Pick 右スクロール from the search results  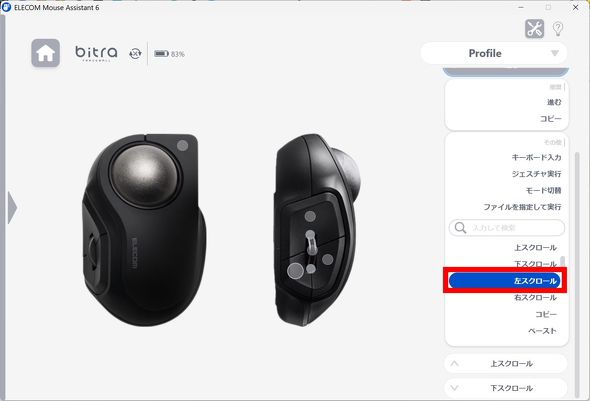point(535,298)
